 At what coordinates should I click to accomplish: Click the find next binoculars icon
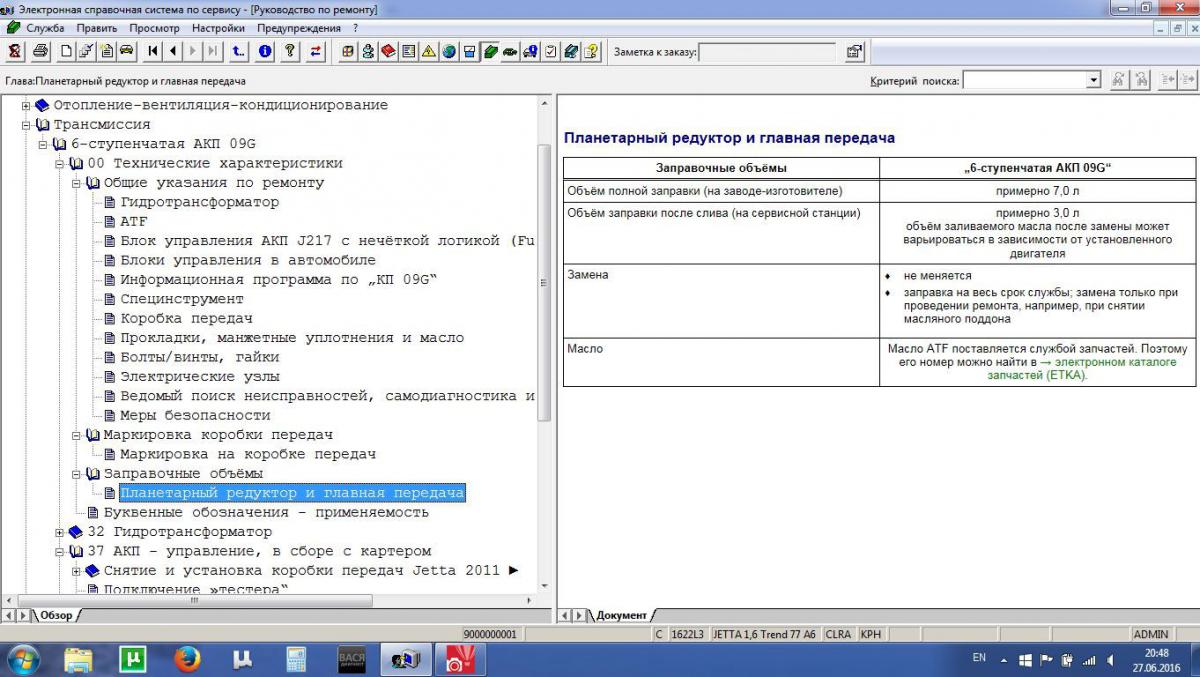1140,80
